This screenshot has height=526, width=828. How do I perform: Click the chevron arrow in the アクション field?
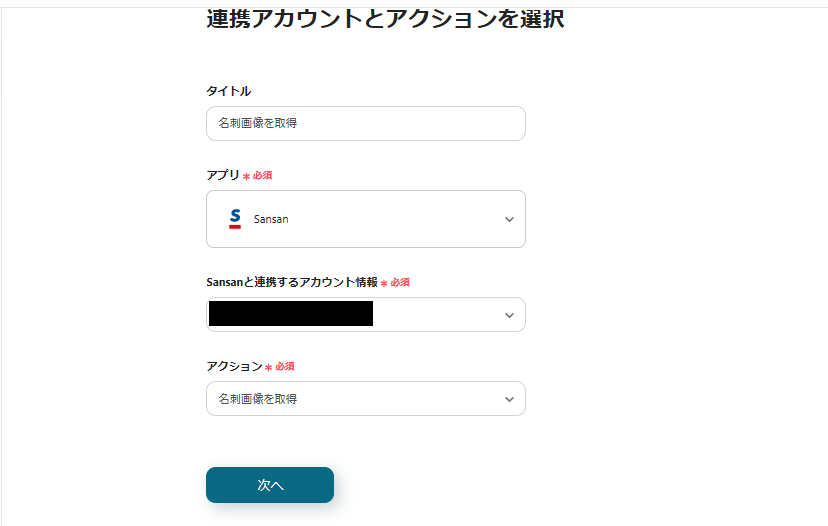[509, 399]
